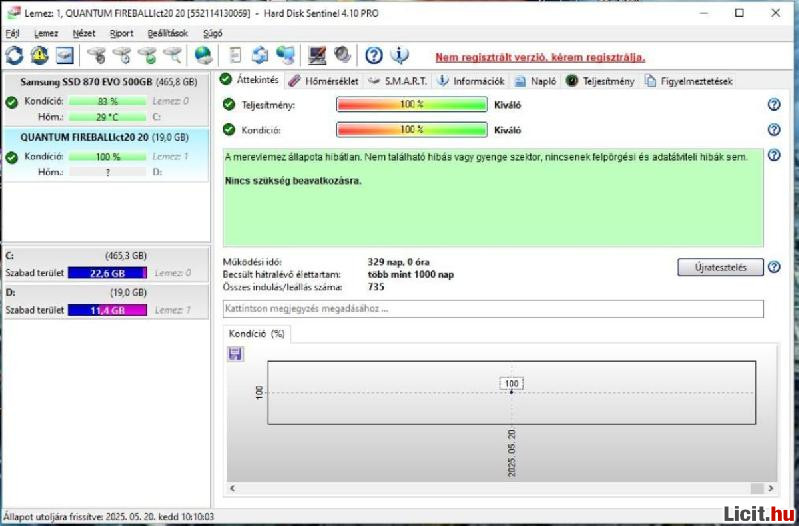Click the blue arrows page-refresh toolbar icon

click(x=260, y=55)
